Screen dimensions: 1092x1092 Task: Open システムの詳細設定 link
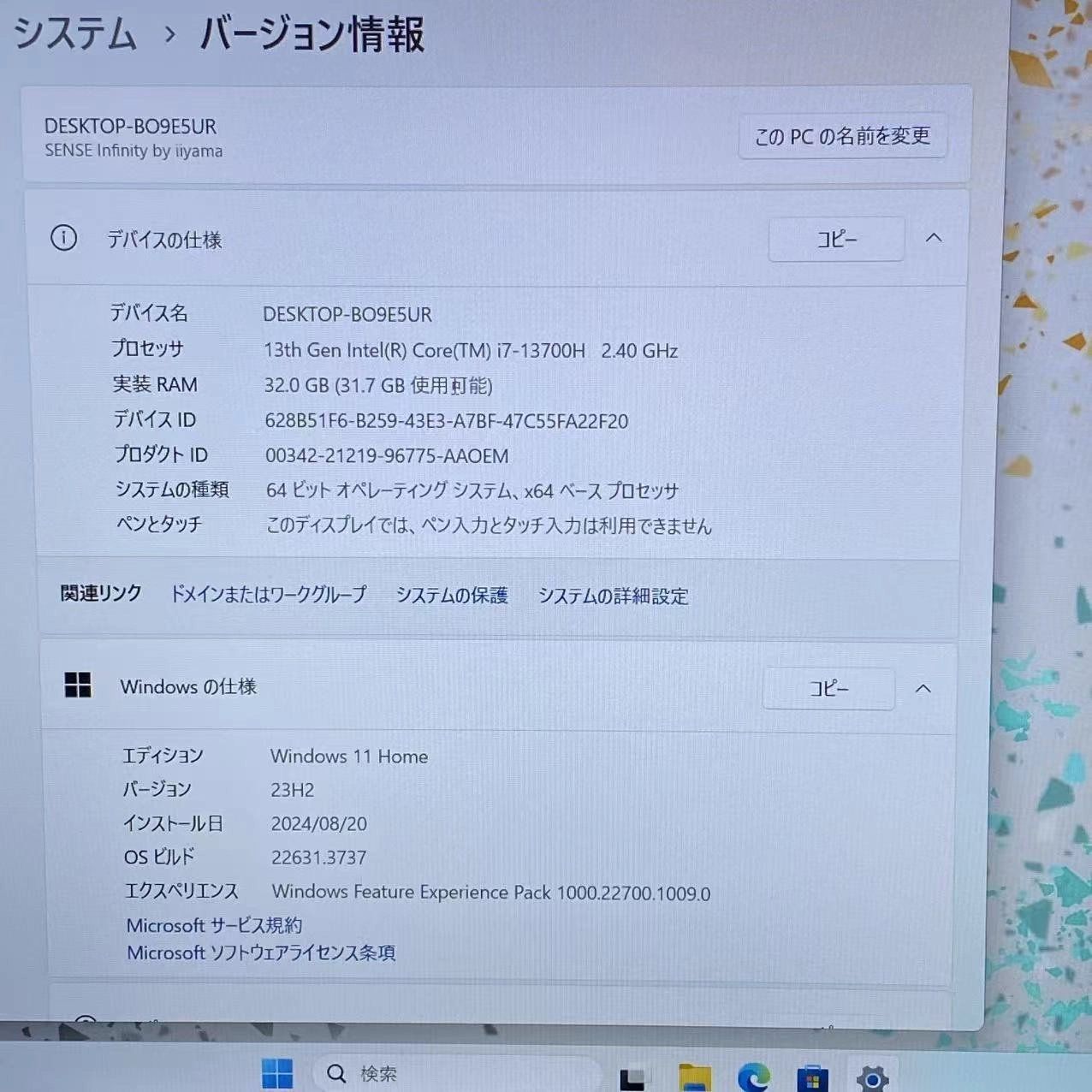[x=613, y=596]
